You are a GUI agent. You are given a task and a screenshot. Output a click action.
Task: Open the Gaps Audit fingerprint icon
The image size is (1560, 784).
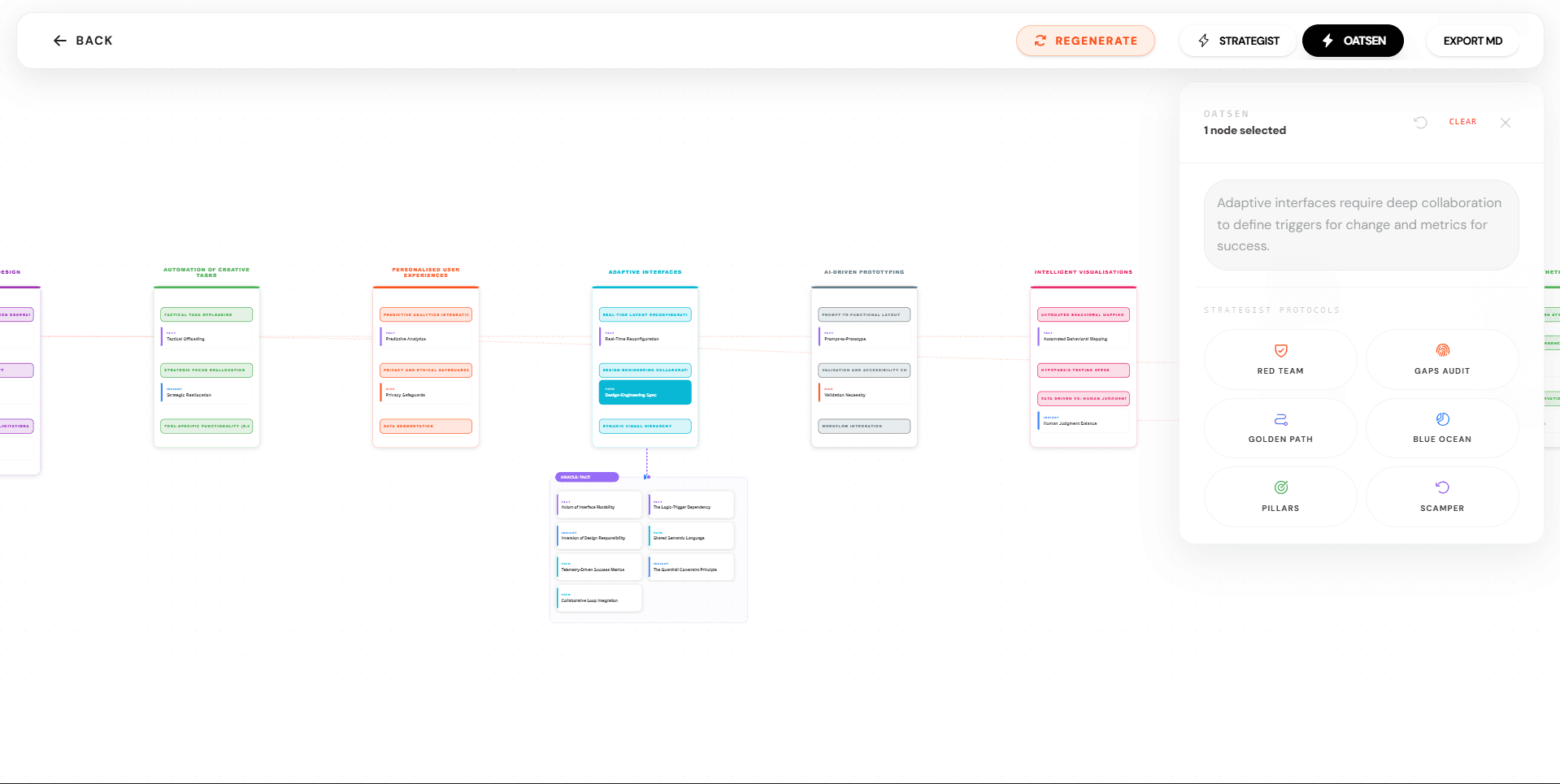[1442, 349]
